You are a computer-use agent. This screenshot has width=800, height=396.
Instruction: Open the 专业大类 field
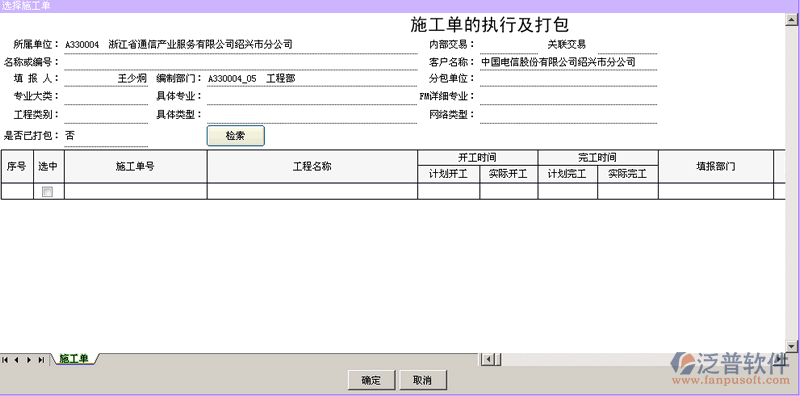click(x=106, y=96)
